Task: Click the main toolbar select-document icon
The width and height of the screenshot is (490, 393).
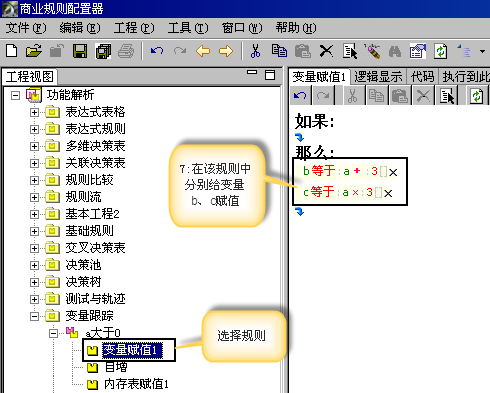Action: [350, 51]
